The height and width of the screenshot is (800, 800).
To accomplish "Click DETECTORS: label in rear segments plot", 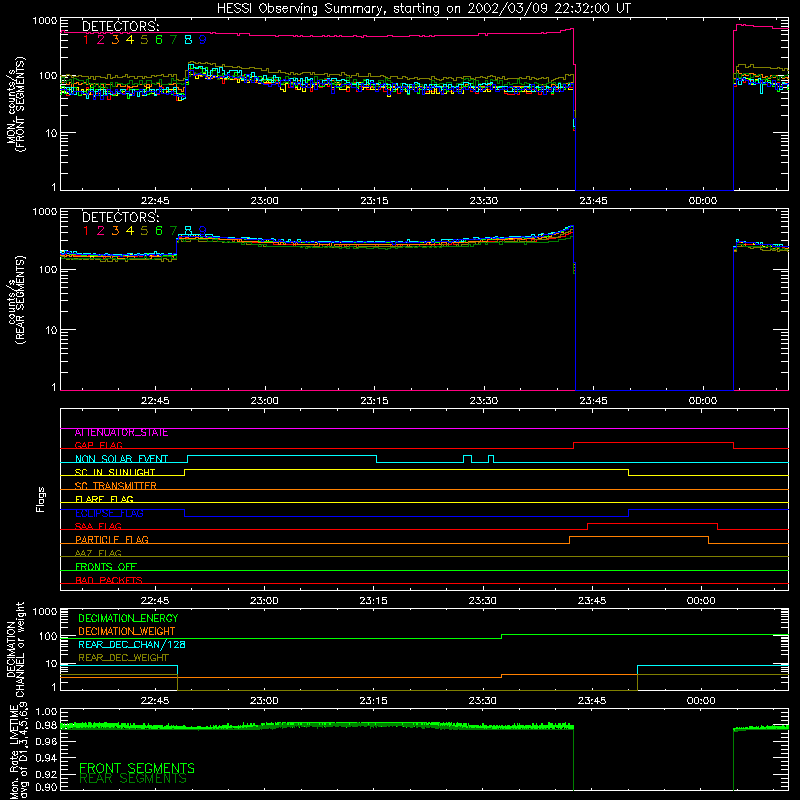I will coord(120,218).
